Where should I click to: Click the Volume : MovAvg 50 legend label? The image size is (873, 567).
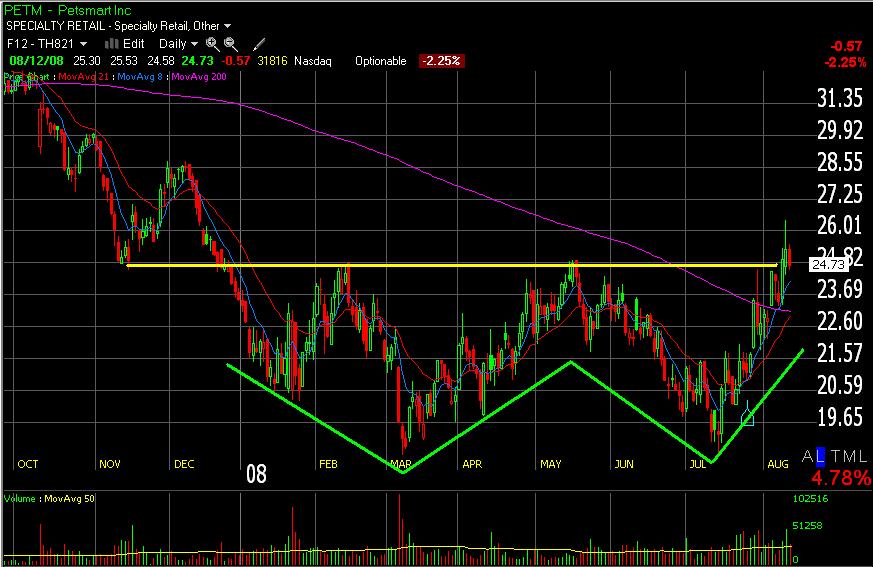click(x=49, y=498)
